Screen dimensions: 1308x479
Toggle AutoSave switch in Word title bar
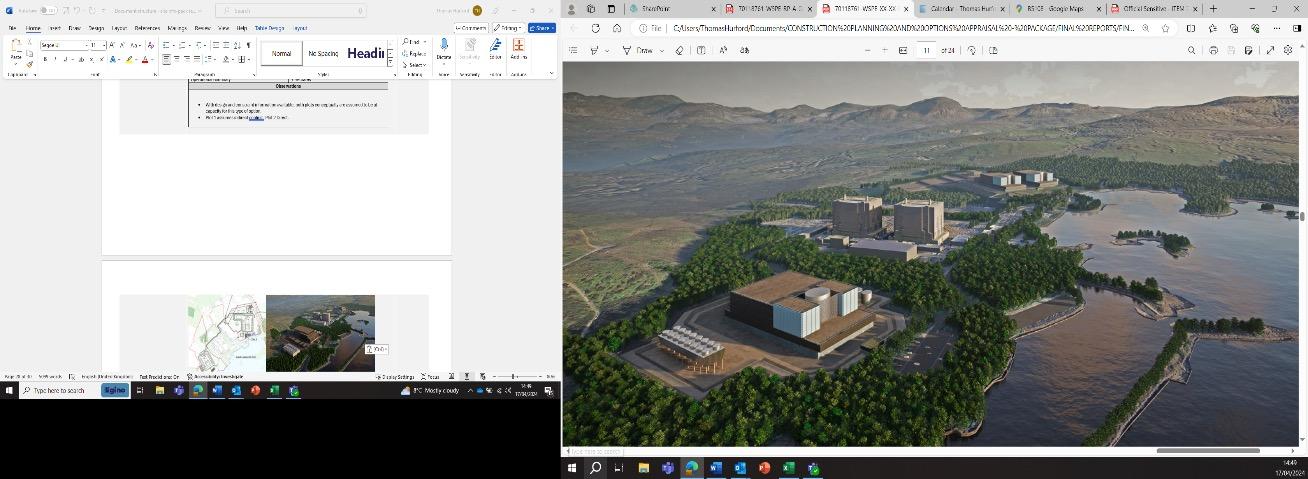coord(47,10)
